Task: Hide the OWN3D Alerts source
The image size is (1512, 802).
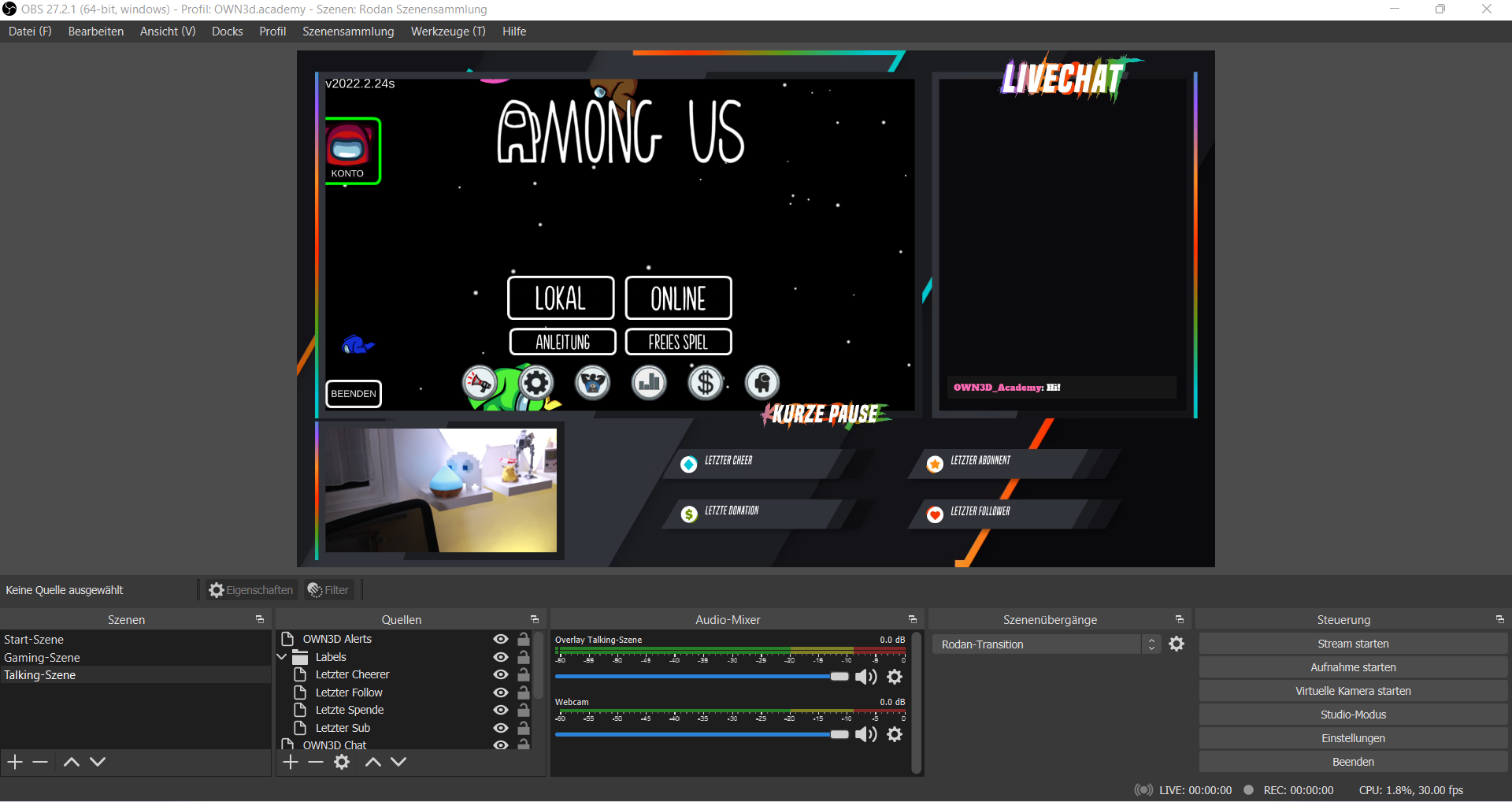Action: [501, 639]
